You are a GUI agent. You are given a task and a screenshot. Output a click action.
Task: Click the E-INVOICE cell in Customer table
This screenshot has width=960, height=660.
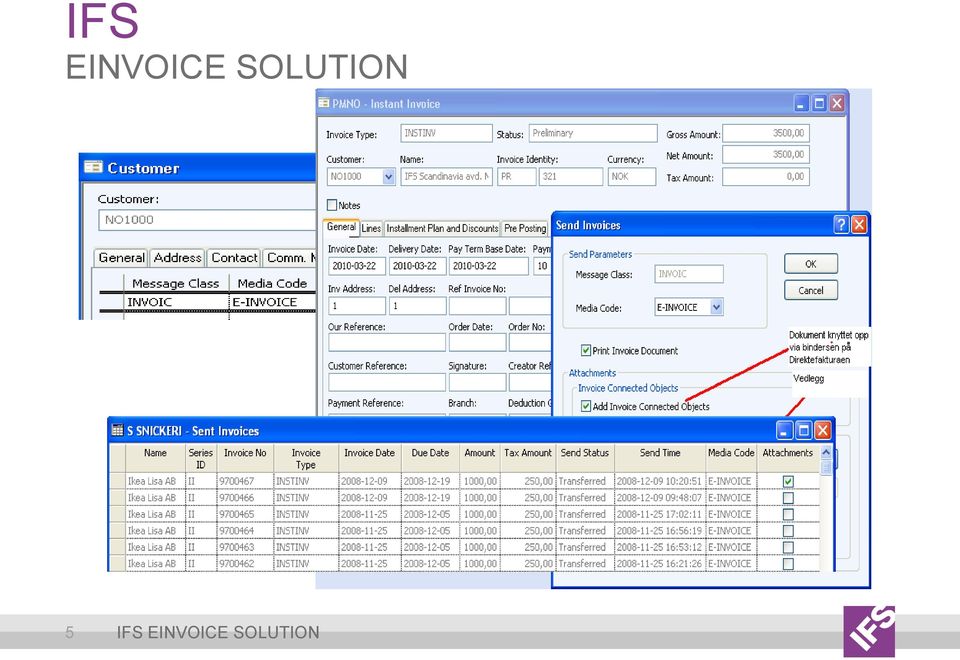(272, 302)
